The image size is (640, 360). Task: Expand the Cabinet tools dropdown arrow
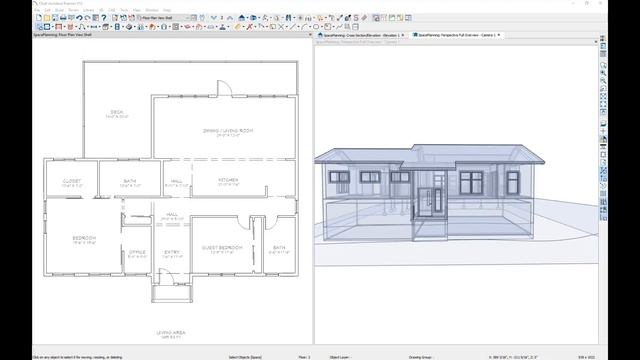[111, 27]
